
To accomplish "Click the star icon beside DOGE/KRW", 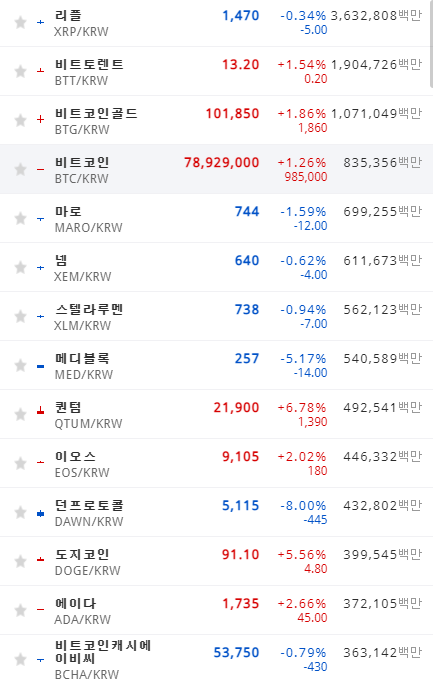I will pyautogui.click(x=20, y=562).
